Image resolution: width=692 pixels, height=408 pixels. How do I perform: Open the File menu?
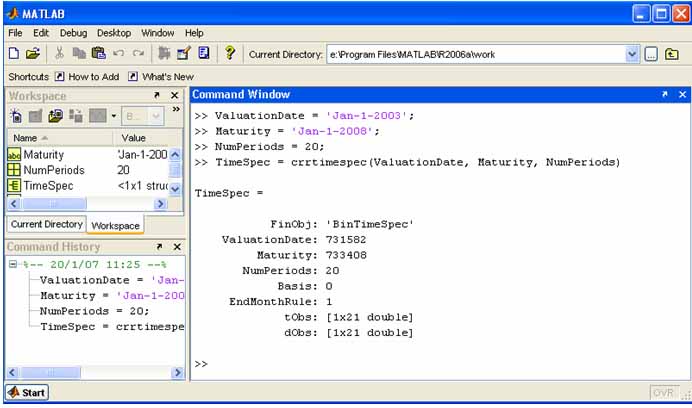pyautogui.click(x=15, y=33)
